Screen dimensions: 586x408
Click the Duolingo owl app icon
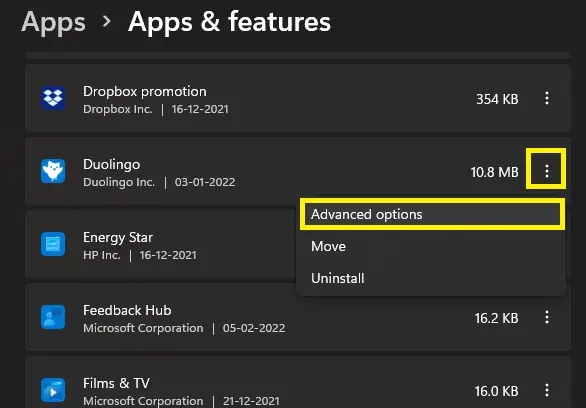point(53,171)
